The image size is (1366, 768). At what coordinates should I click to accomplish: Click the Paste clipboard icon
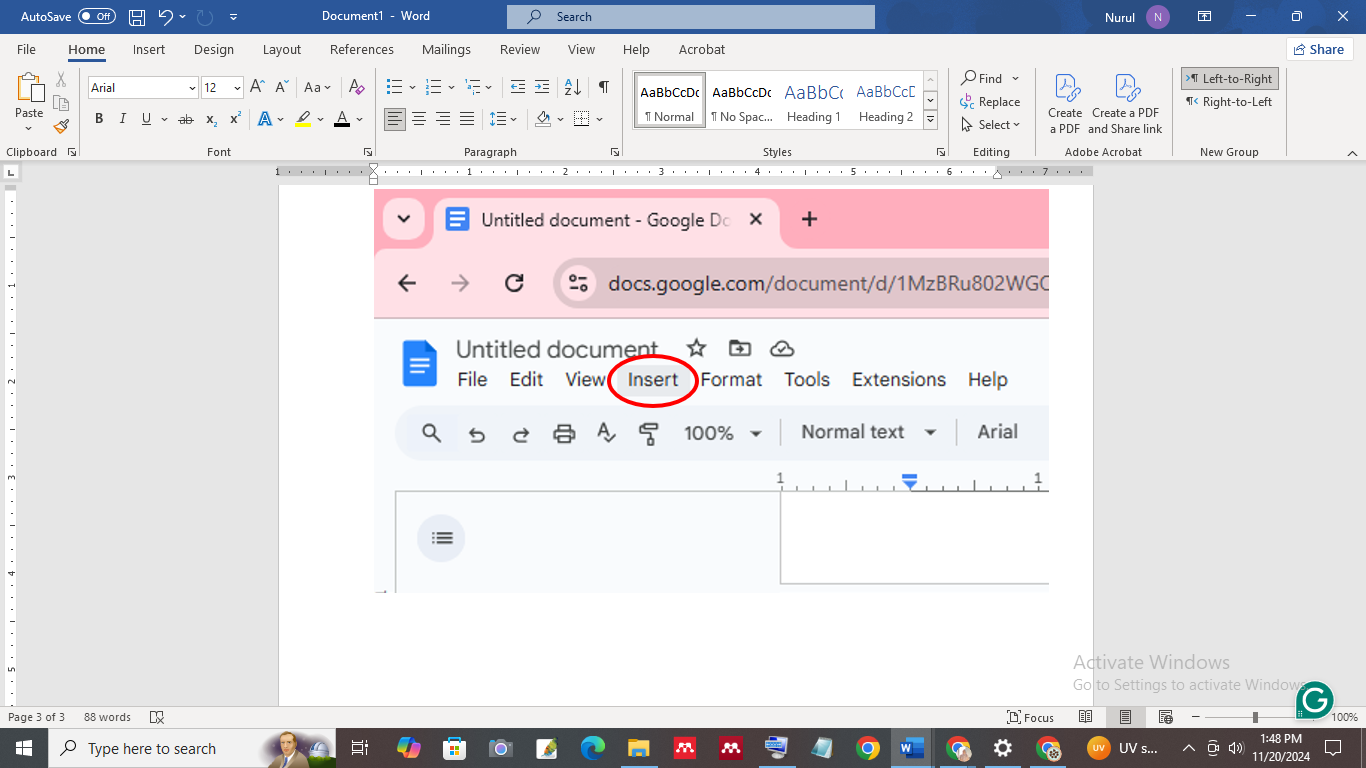[29, 89]
